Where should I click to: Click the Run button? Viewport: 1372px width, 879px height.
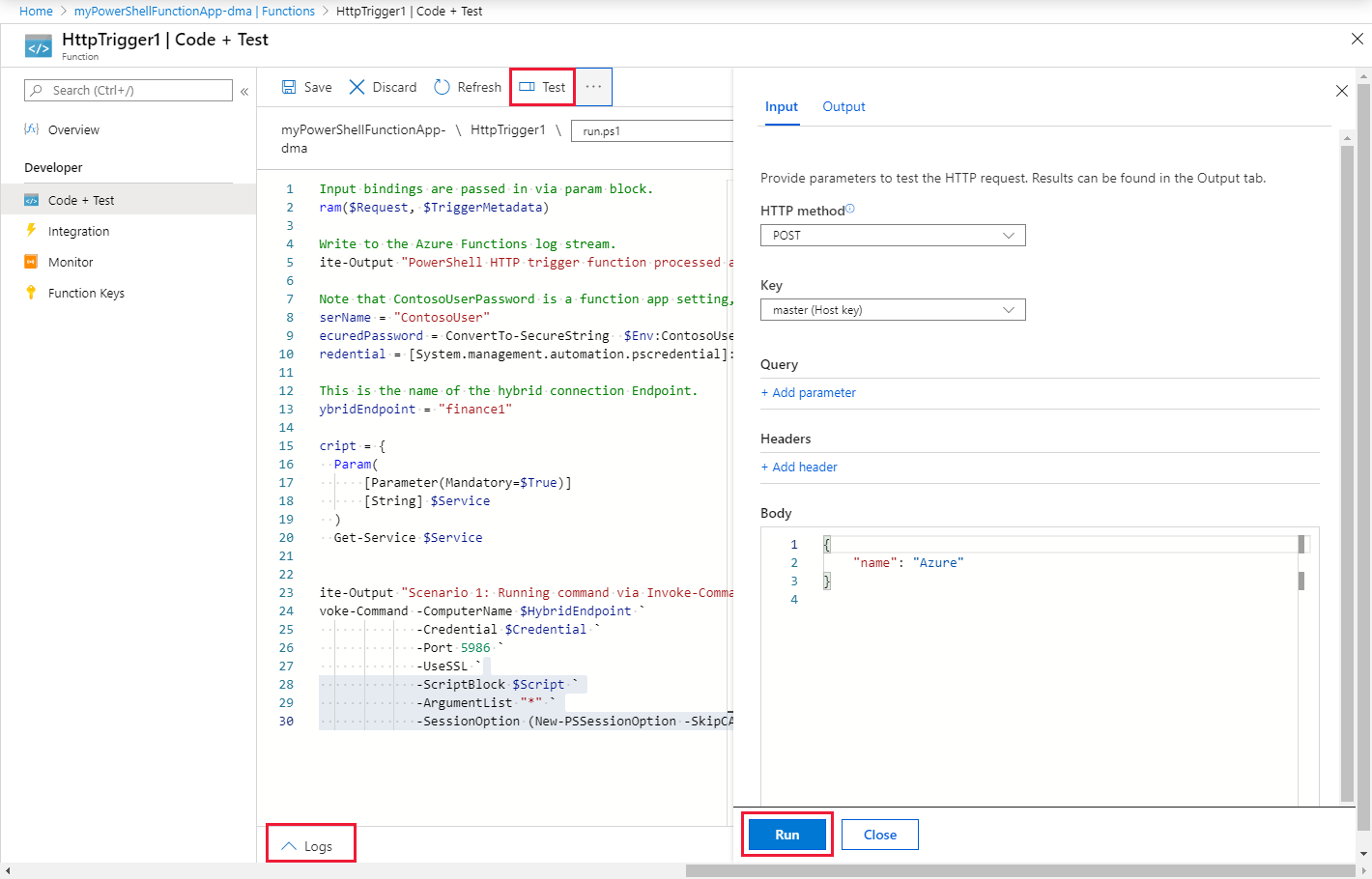pyautogui.click(x=786, y=835)
